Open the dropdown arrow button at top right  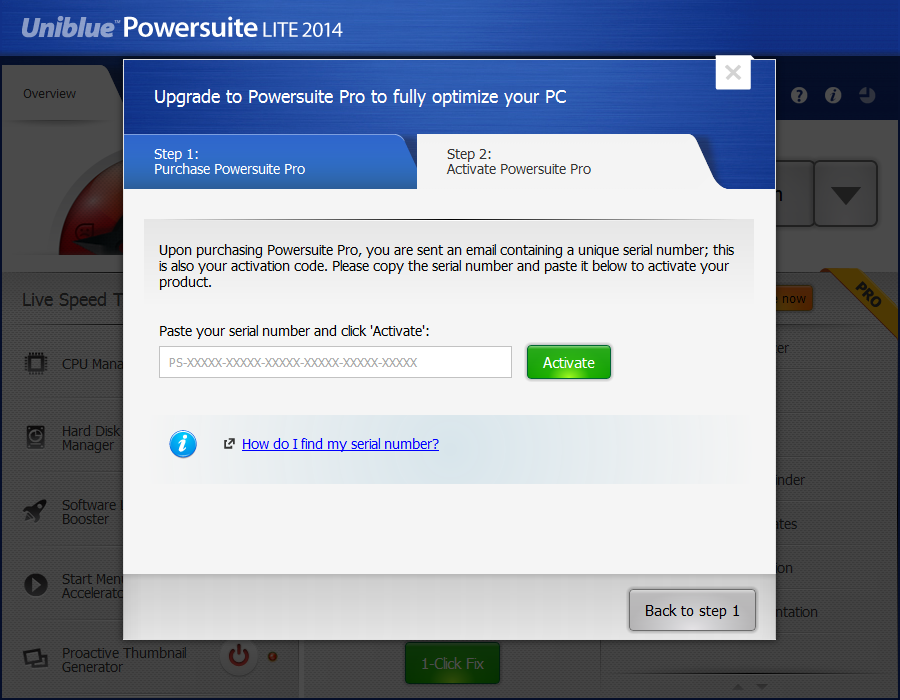pos(845,194)
